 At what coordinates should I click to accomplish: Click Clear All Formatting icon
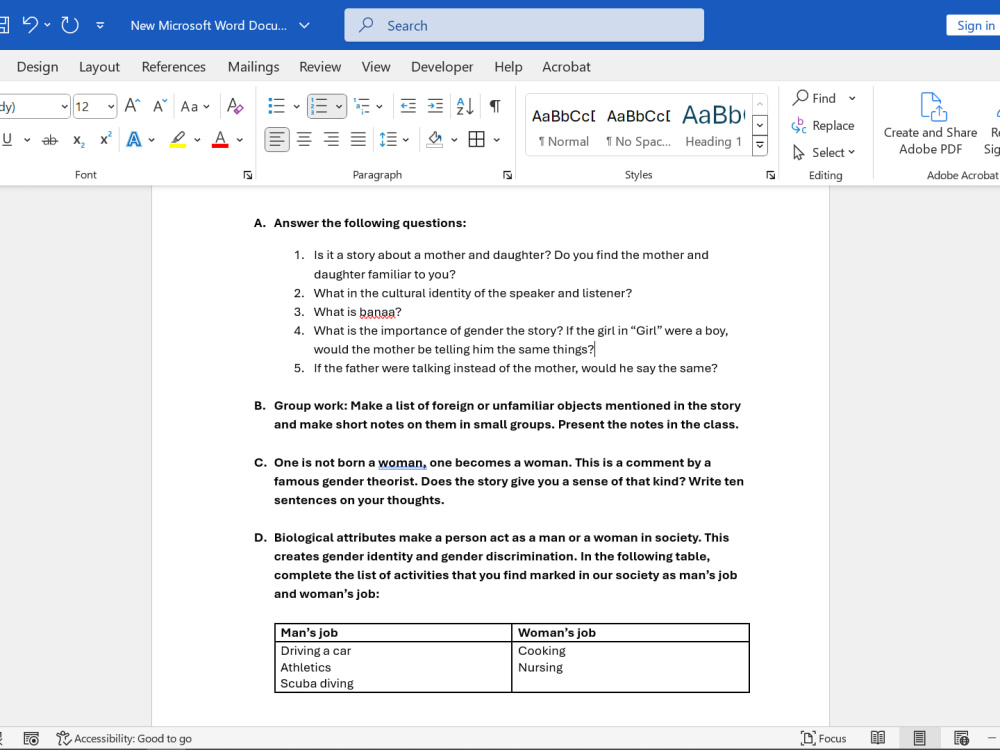pyautogui.click(x=235, y=106)
